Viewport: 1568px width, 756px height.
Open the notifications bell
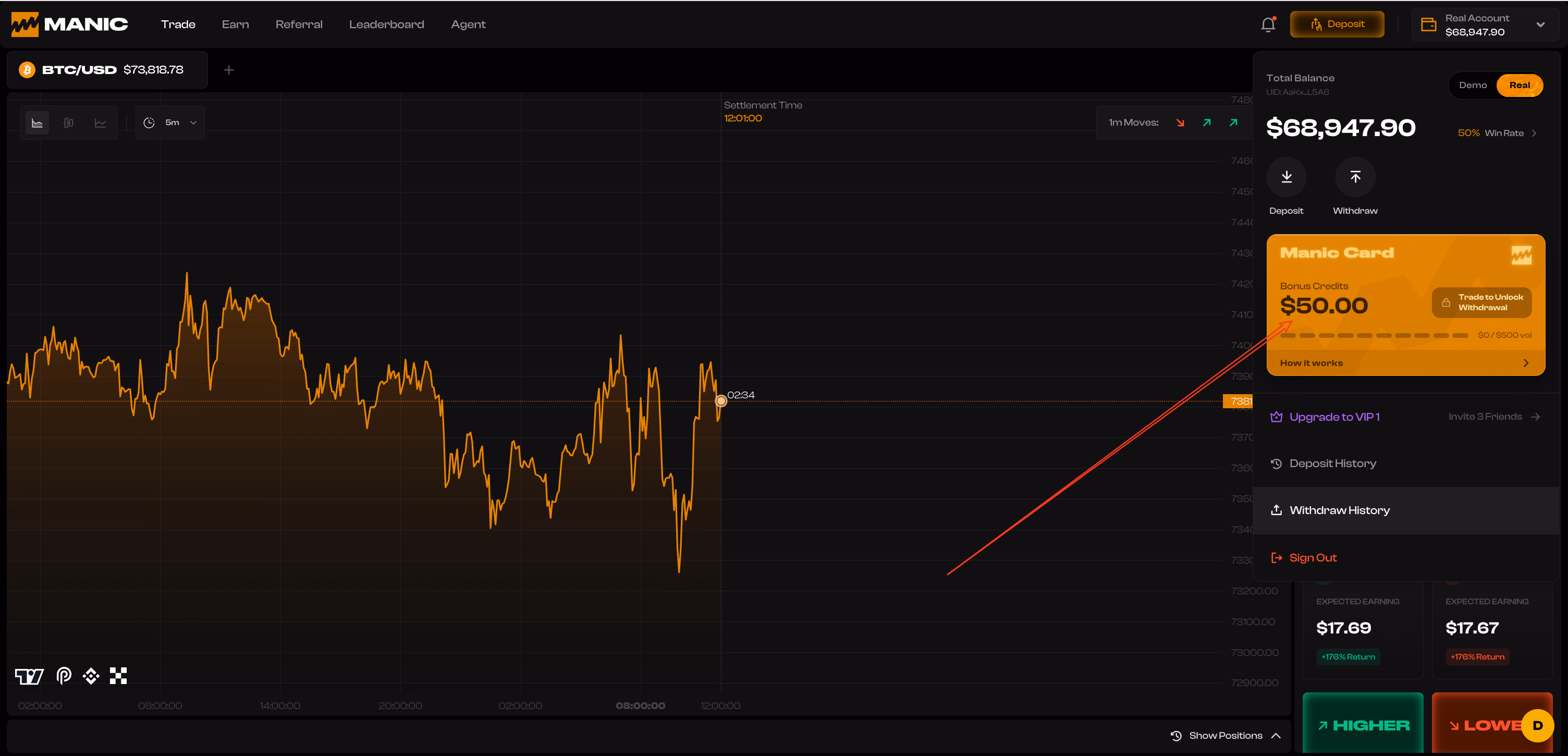1268,25
